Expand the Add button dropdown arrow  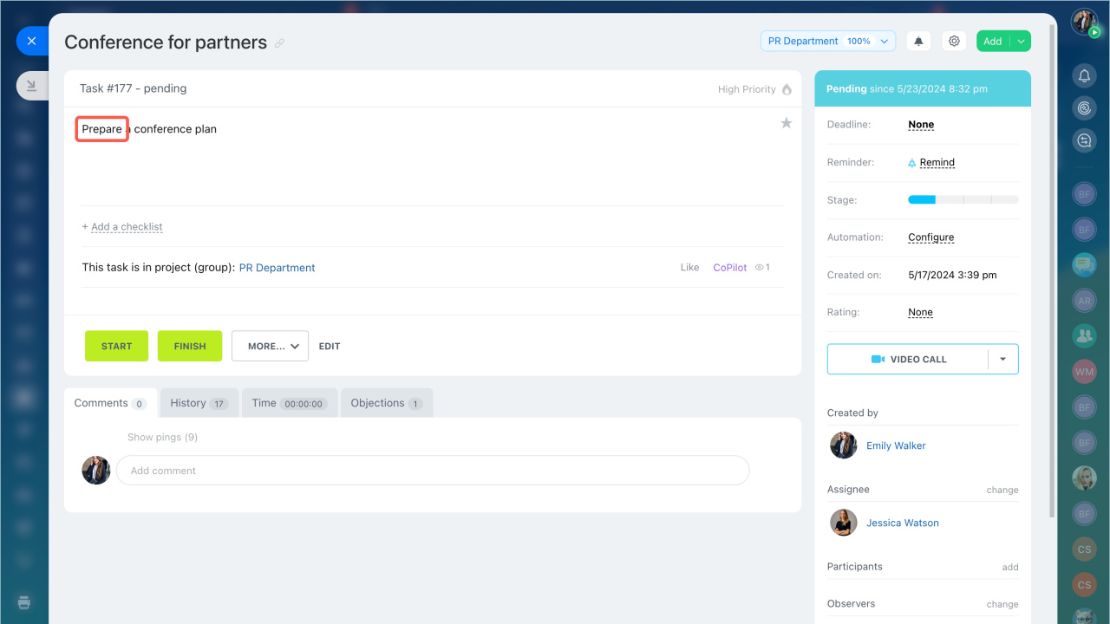coord(1021,41)
